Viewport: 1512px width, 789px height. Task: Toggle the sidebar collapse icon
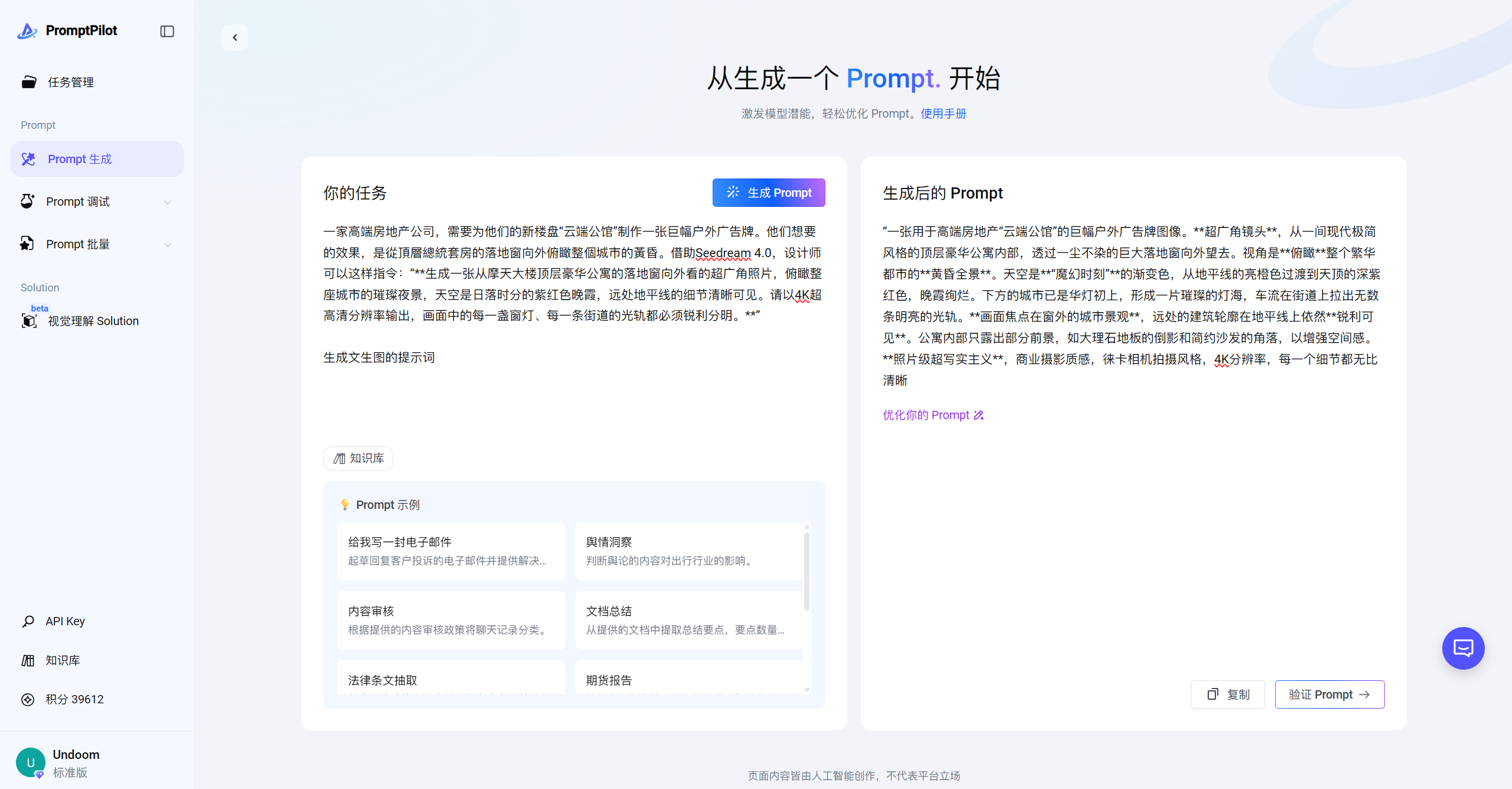coord(167,31)
